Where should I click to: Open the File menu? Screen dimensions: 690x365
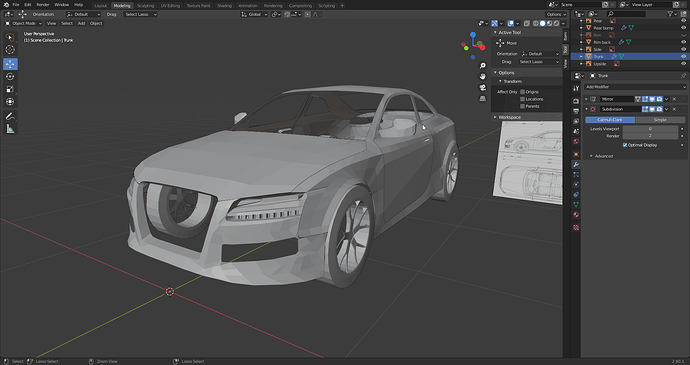tap(16, 5)
